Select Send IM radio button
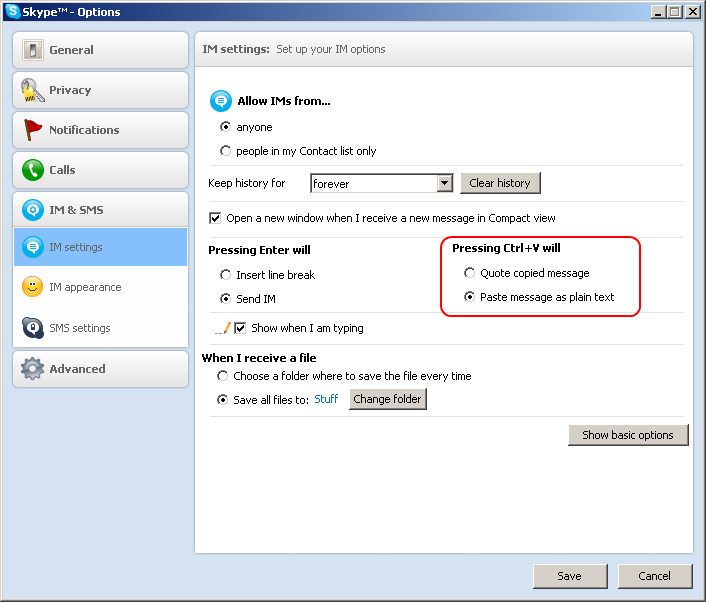Screen dimensions: 706x602 point(225,299)
